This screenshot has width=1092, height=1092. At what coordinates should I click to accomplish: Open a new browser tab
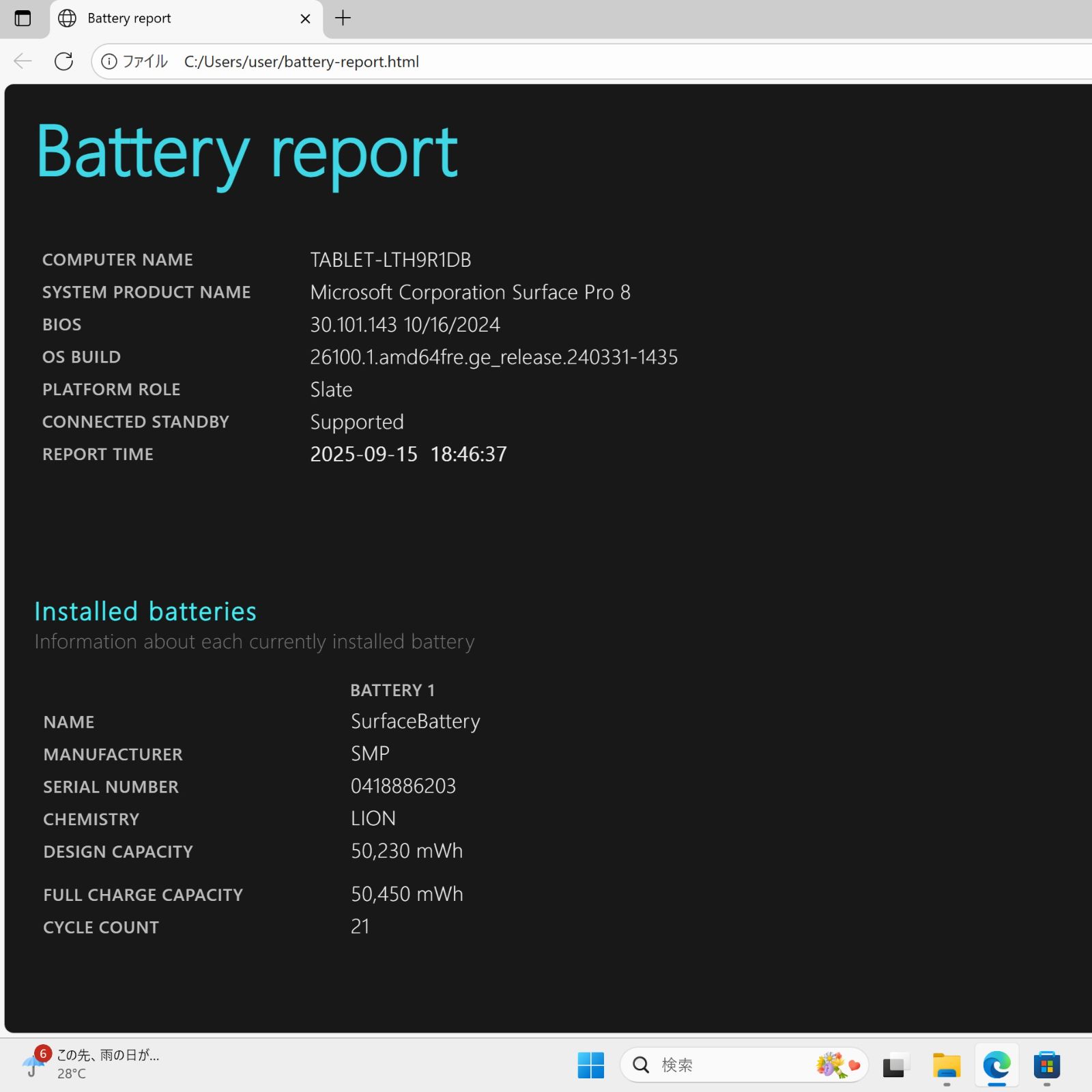[x=343, y=18]
